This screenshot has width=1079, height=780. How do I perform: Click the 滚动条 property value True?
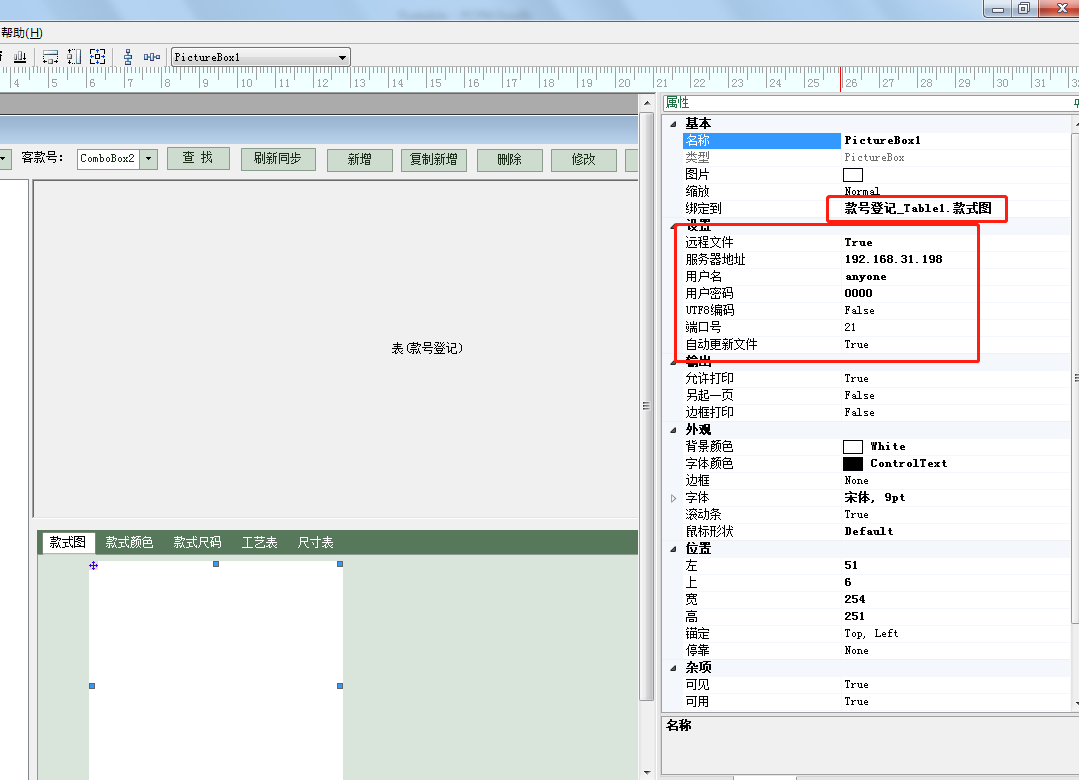[857, 515]
